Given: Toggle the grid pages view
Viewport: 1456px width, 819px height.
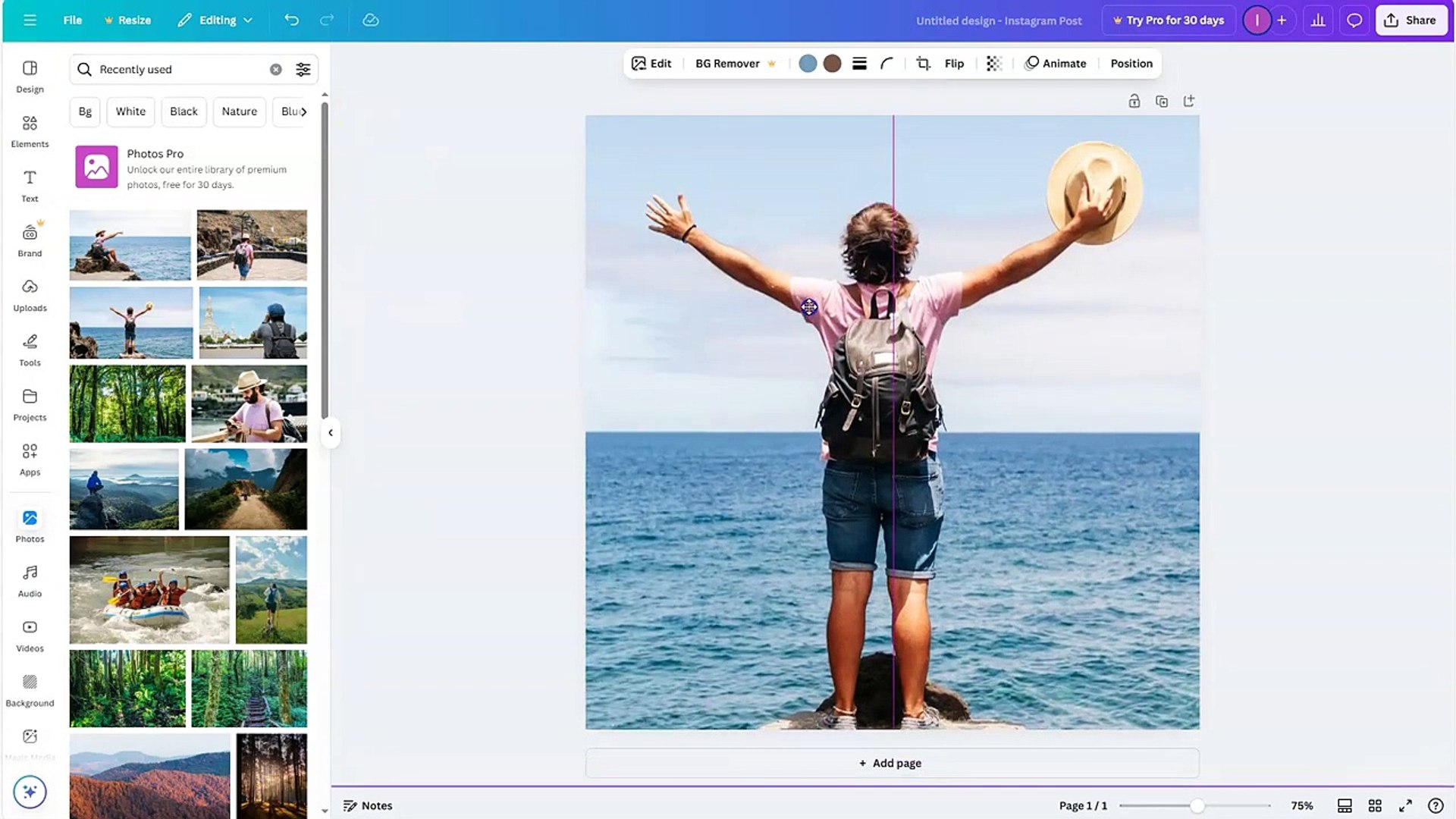Looking at the screenshot, I should [x=1376, y=805].
